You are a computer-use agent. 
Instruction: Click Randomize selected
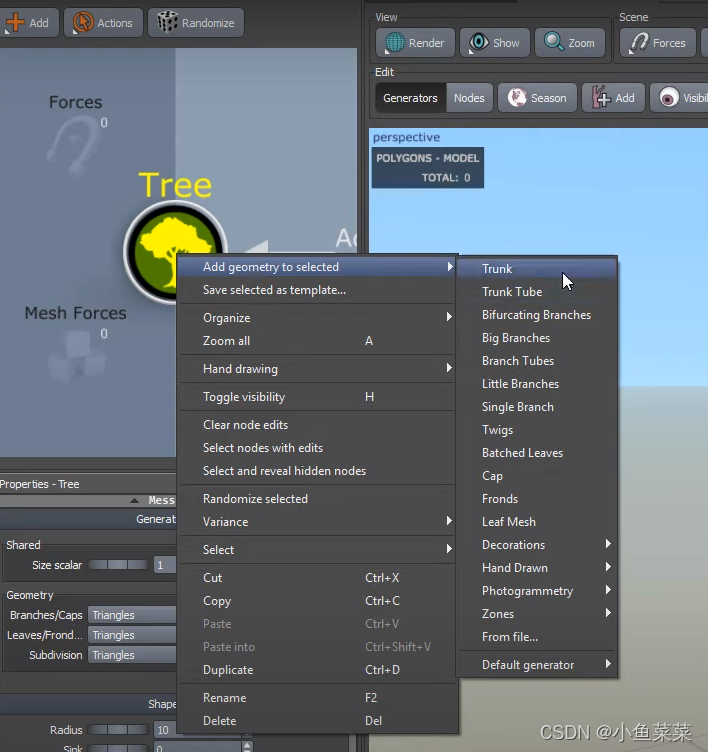tap(317, 499)
